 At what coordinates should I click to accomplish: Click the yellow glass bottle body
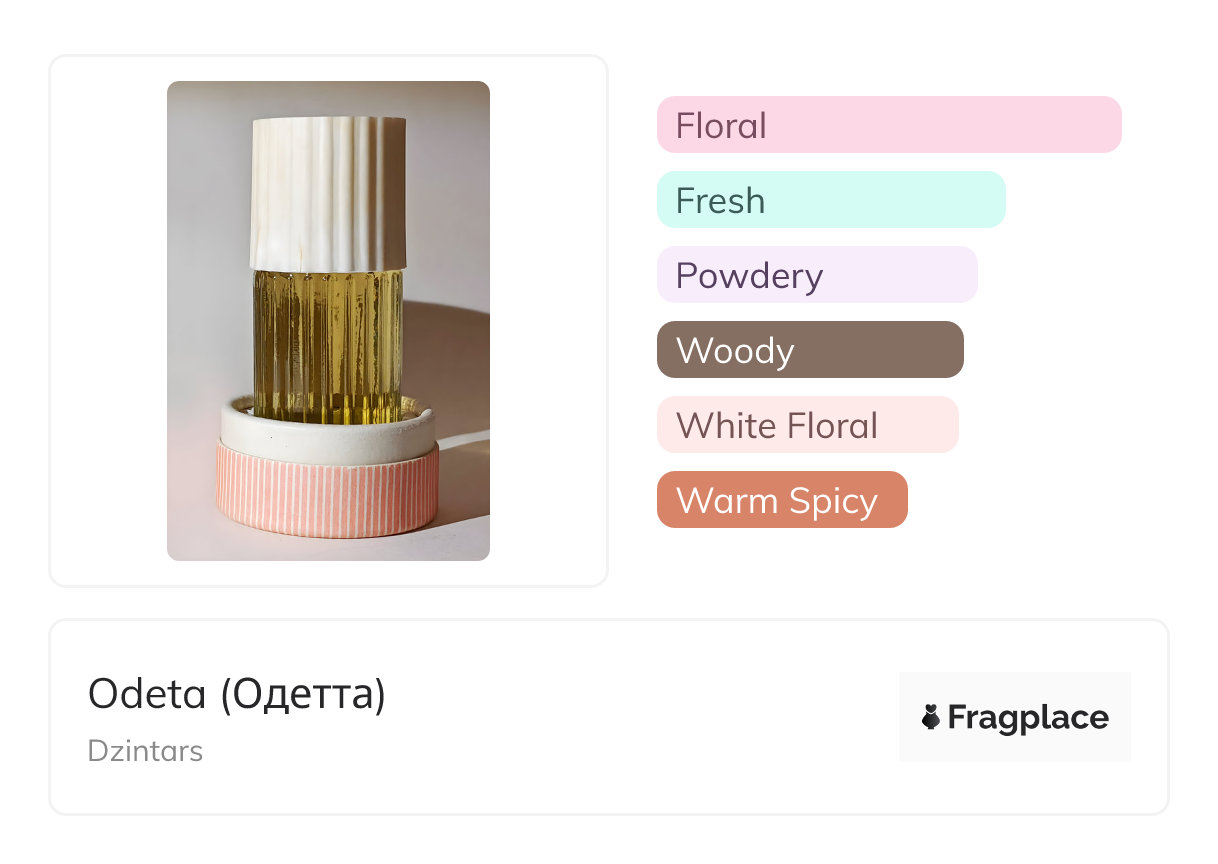click(x=327, y=345)
